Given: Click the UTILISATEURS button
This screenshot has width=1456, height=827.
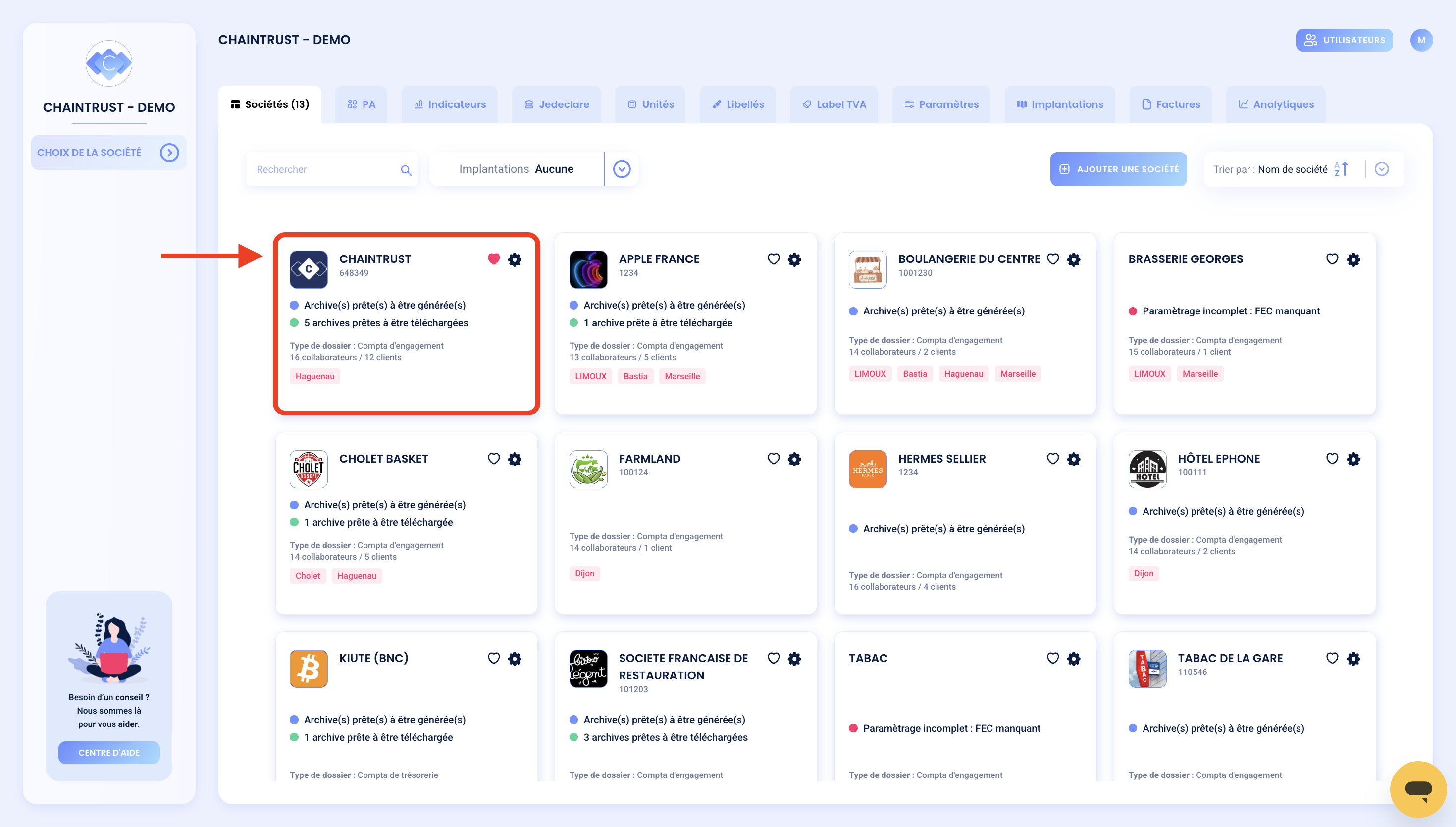Looking at the screenshot, I should point(1344,40).
